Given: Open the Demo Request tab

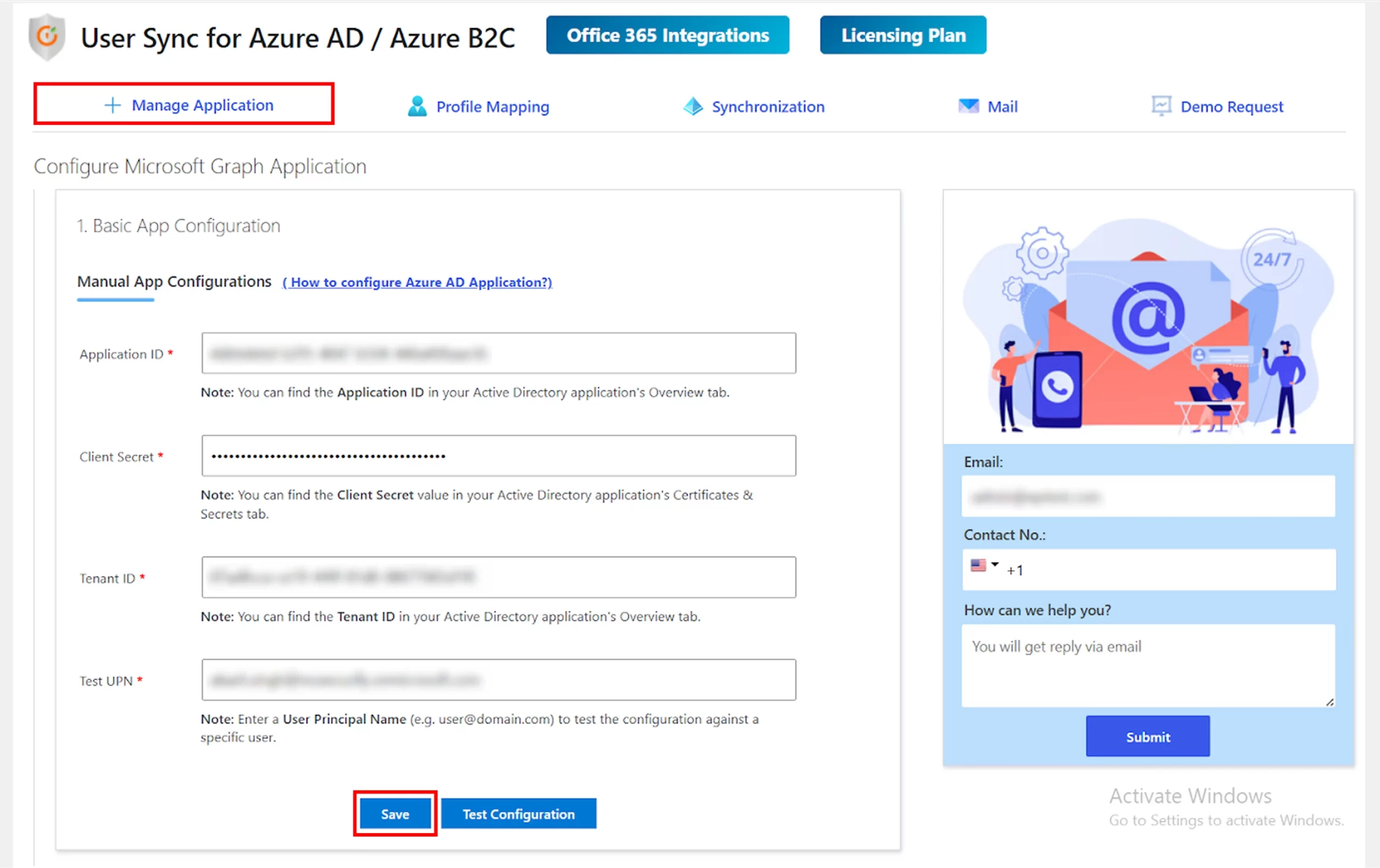Looking at the screenshot, I should (x=1218, y=107).
